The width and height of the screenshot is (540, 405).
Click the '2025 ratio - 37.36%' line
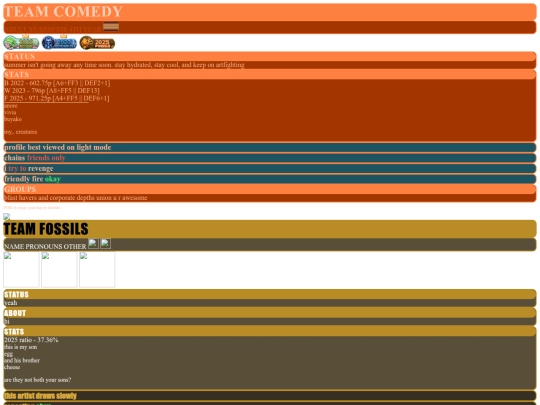coord(31,340)
